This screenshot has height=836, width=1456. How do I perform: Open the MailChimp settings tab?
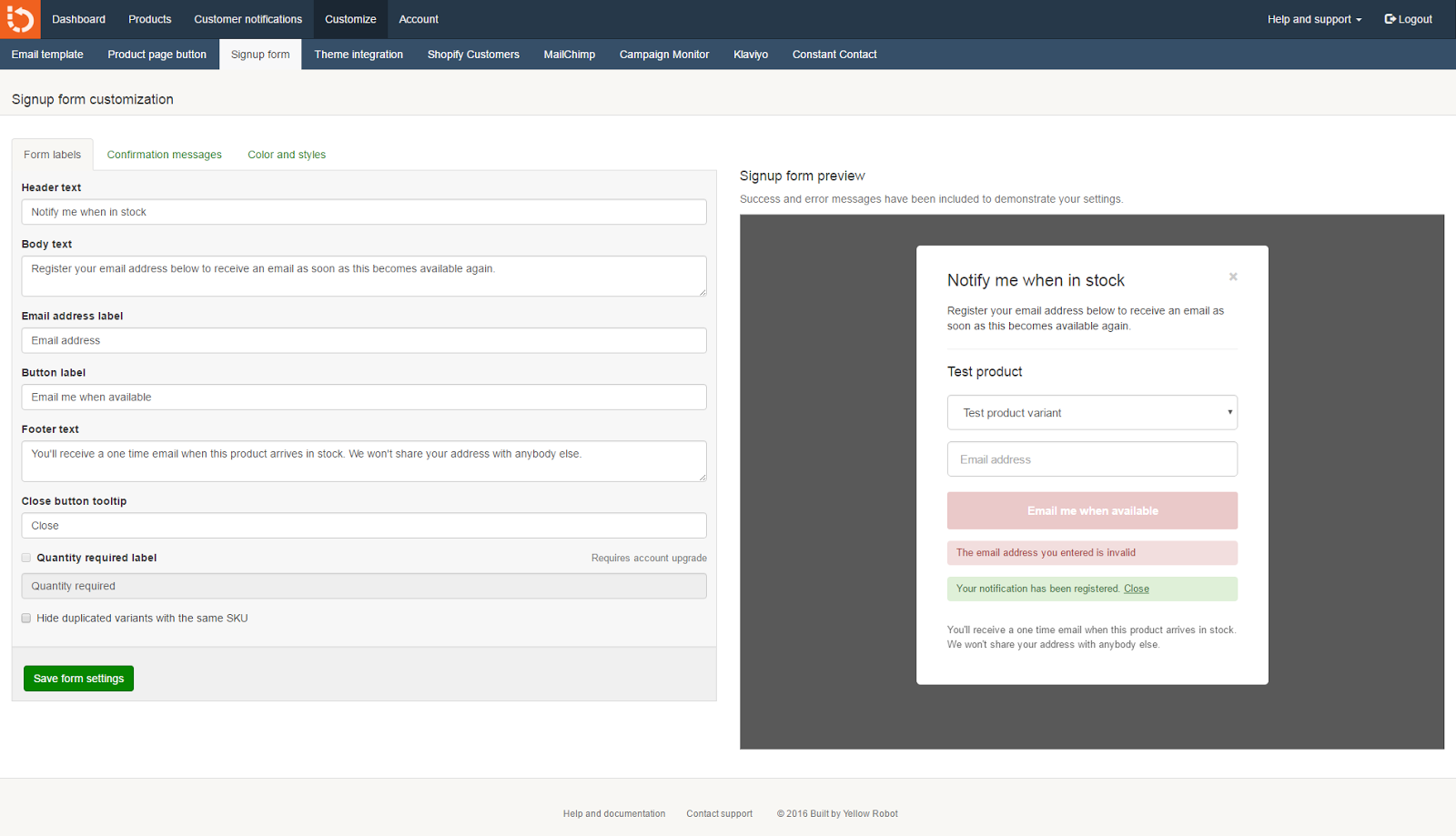pyautogui.click(x=569, y=55)
